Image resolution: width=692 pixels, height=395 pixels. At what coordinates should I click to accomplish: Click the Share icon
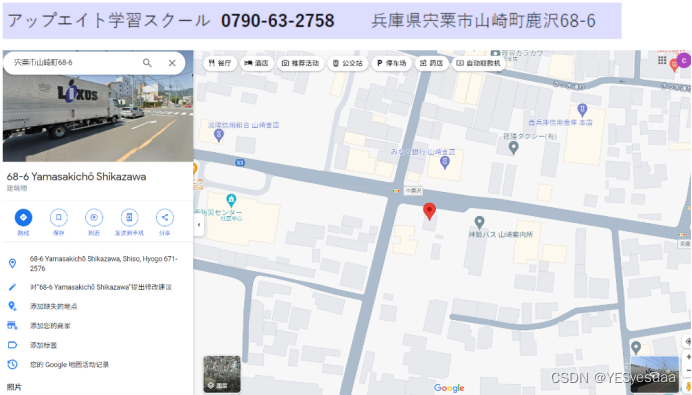[165, 217]
